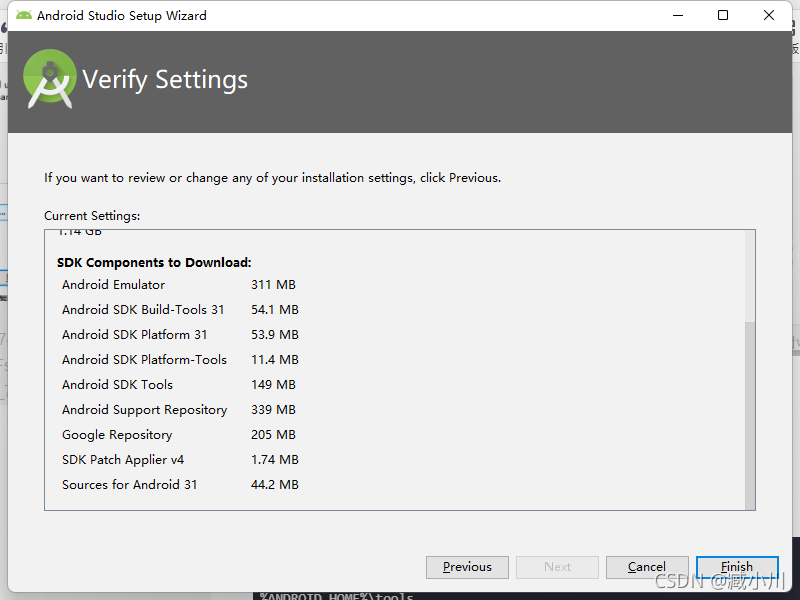
Task: Select the Android Emulator row
Action: pos(179,285)
